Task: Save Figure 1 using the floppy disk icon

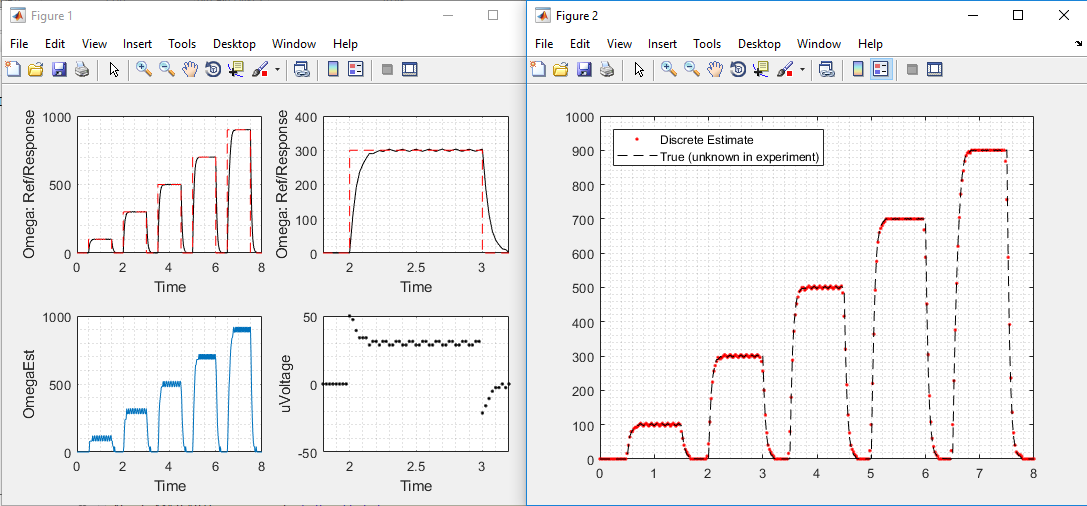Action: (59, 69)
